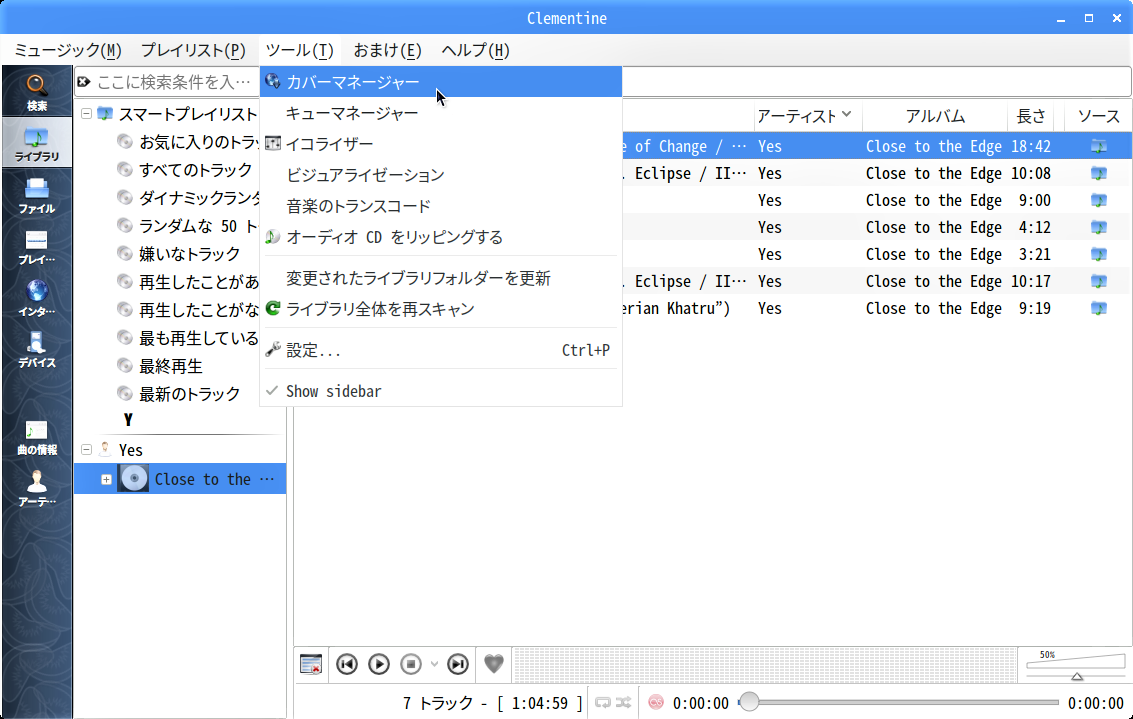Viewport: 1133px width, 719px height.
Task: Select the track with length 9:19
Action: point(876,309)
